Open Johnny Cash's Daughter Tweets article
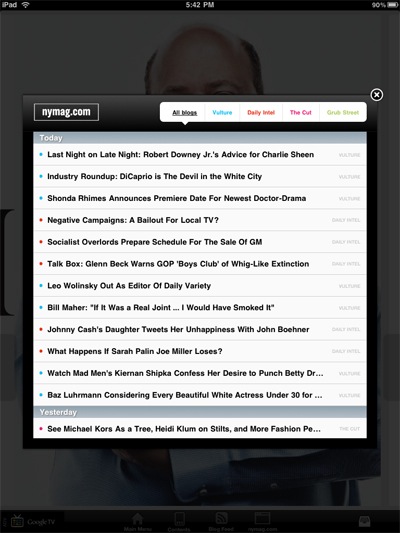 tap(200, 329)
